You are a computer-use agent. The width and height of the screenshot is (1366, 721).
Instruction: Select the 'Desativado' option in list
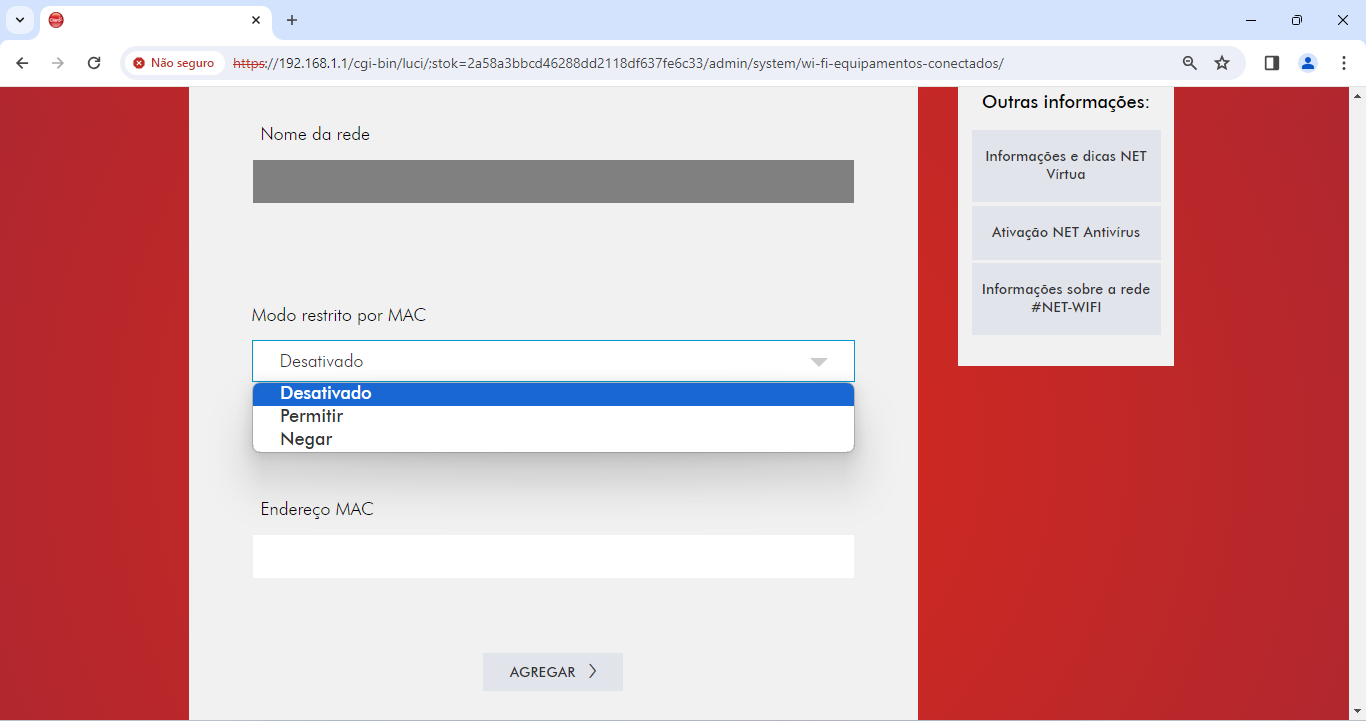click(326, 394)
